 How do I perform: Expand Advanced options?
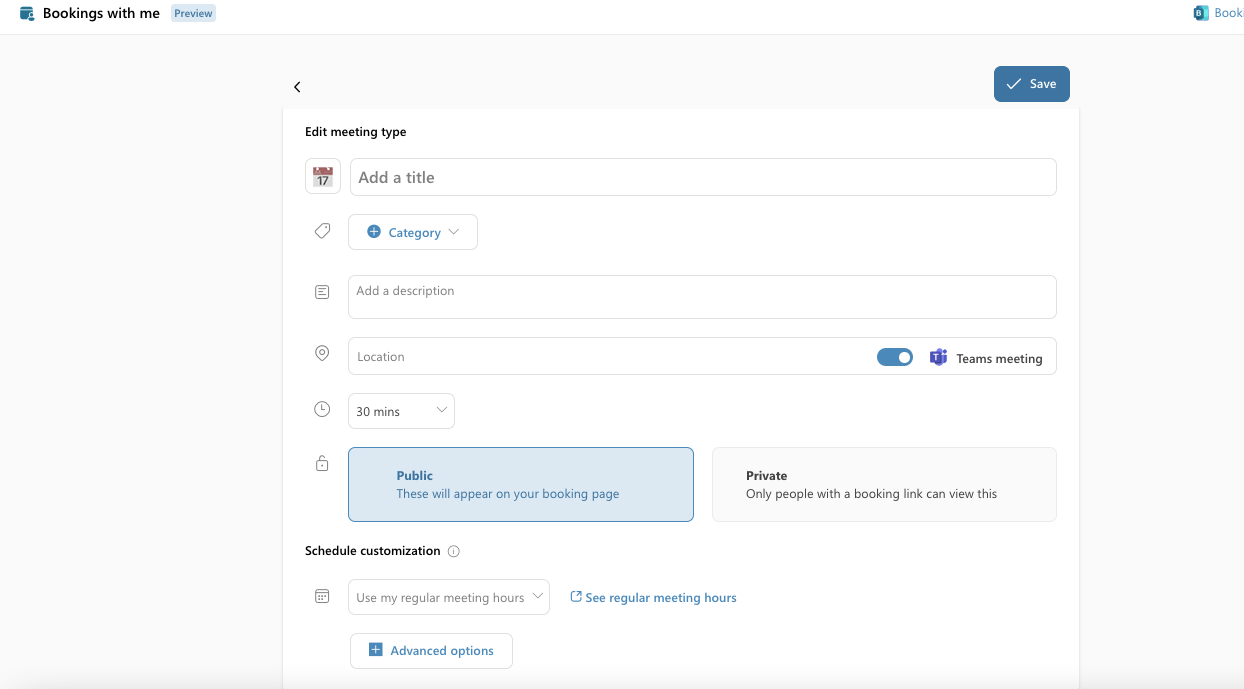pos(431,650)
